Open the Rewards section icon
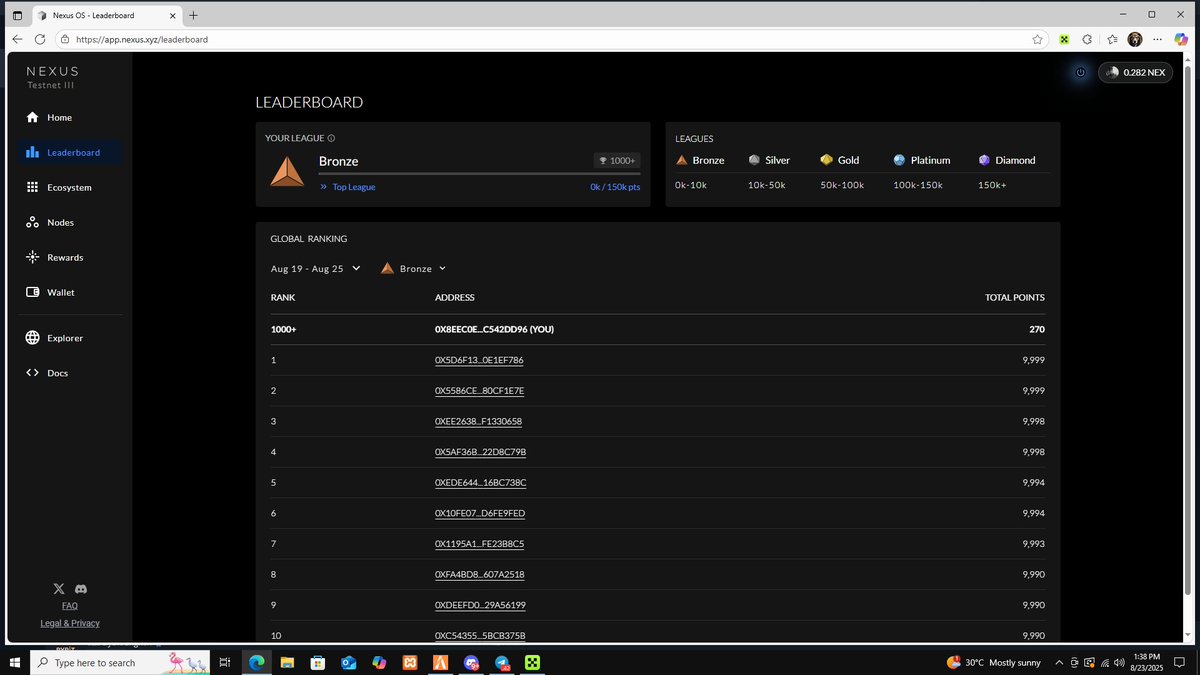Viewport: 1200px width, 675px height. tap(32, 257)
